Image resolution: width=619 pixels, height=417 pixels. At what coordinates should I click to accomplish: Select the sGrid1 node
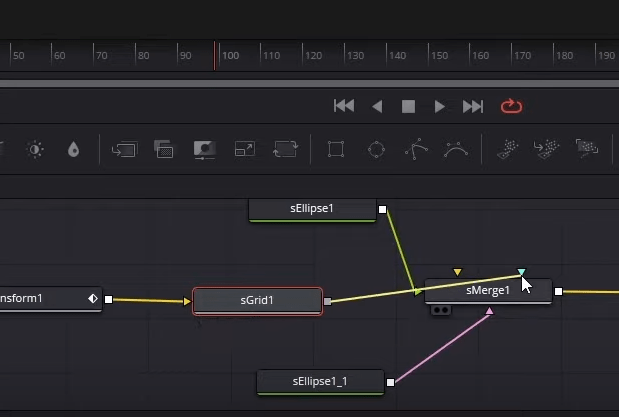(257, 301)
